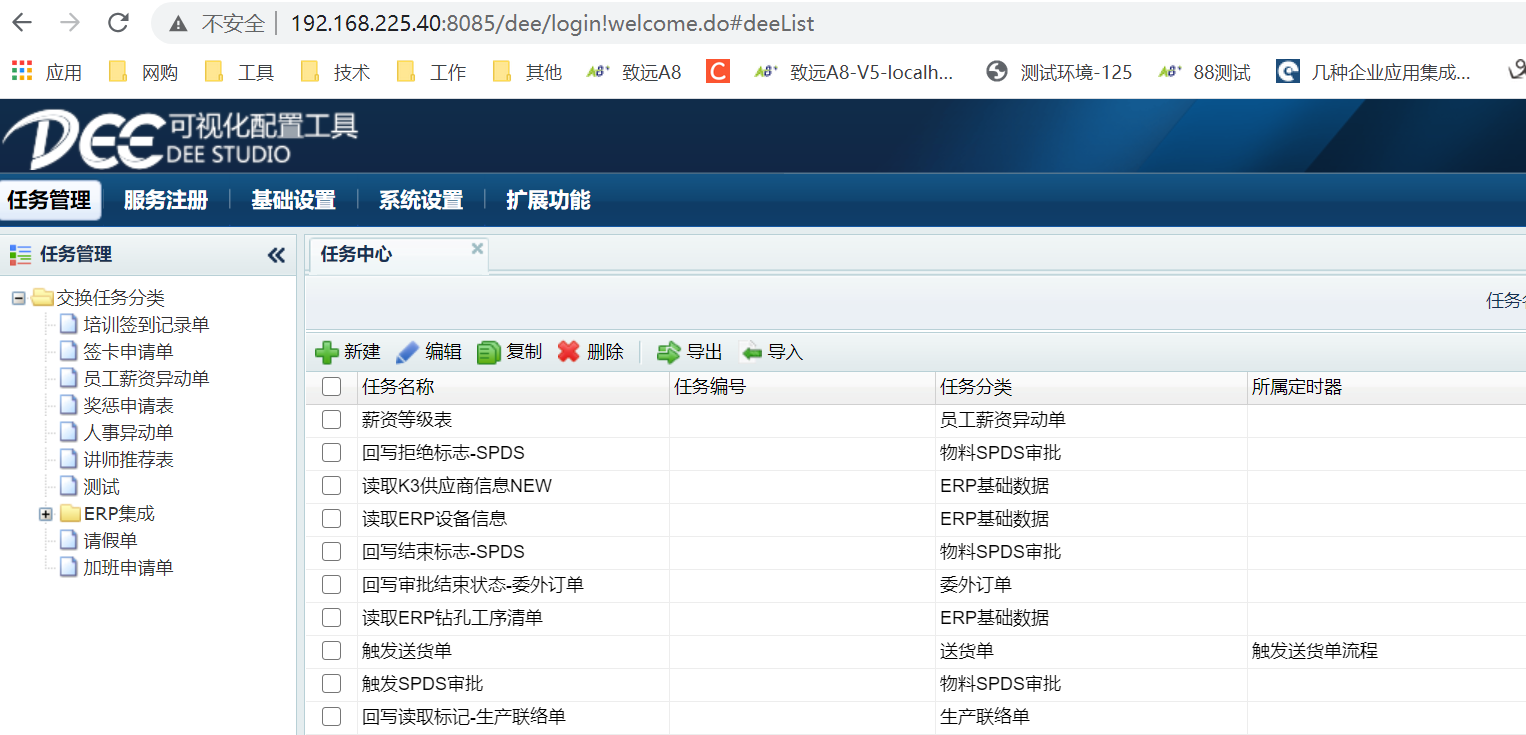Open 员工薪资异动单 in the task tree
This screenshot has height=735, width=1526.
146,379
